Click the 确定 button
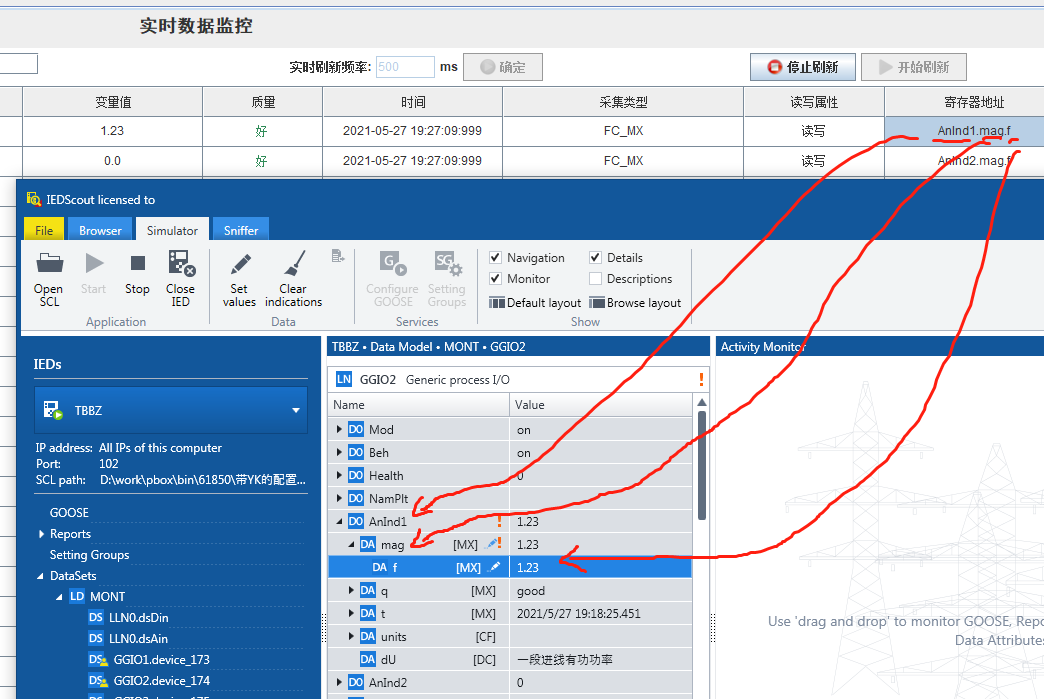Viewport: 1044px width, 699px height. pyautogui.click(x=503, y=67)
